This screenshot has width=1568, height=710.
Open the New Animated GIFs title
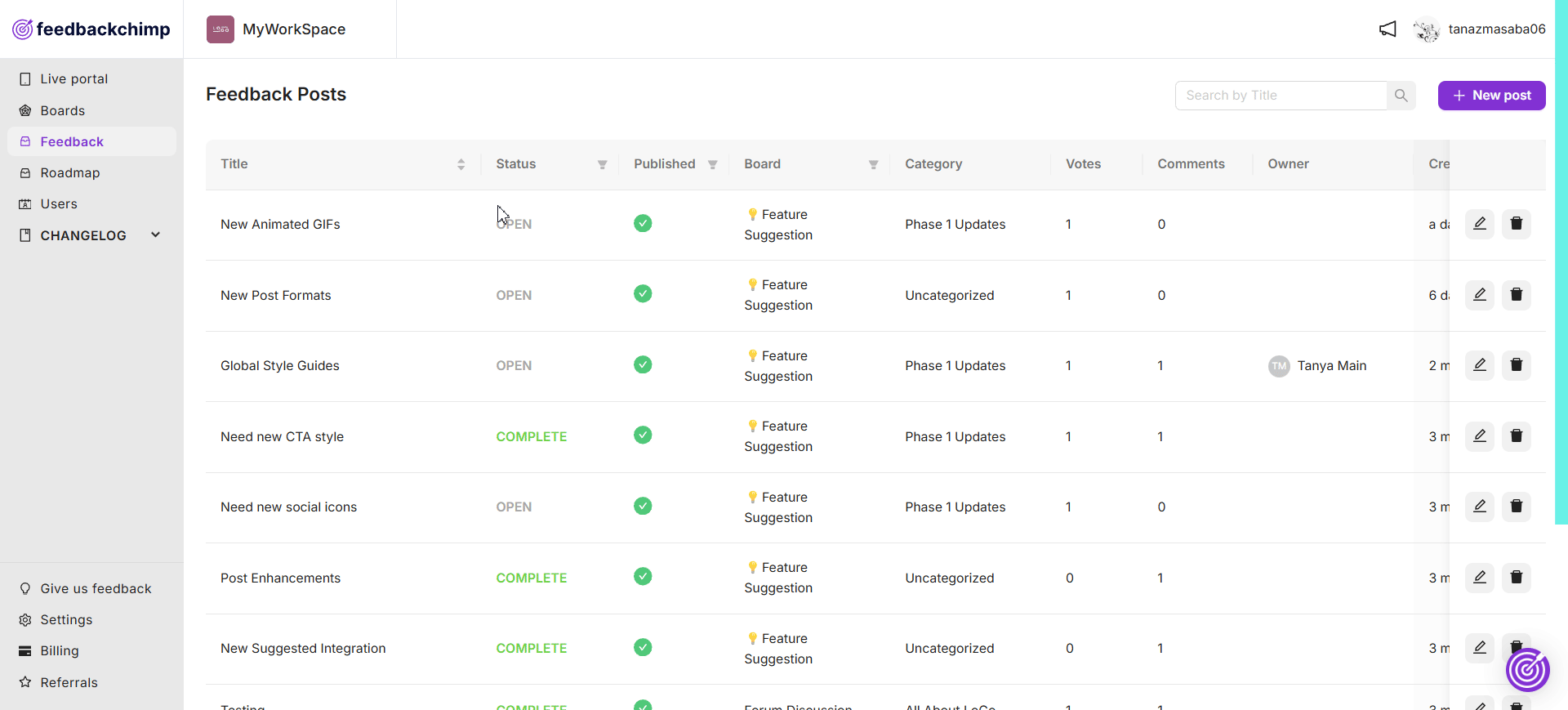point(280,225)
